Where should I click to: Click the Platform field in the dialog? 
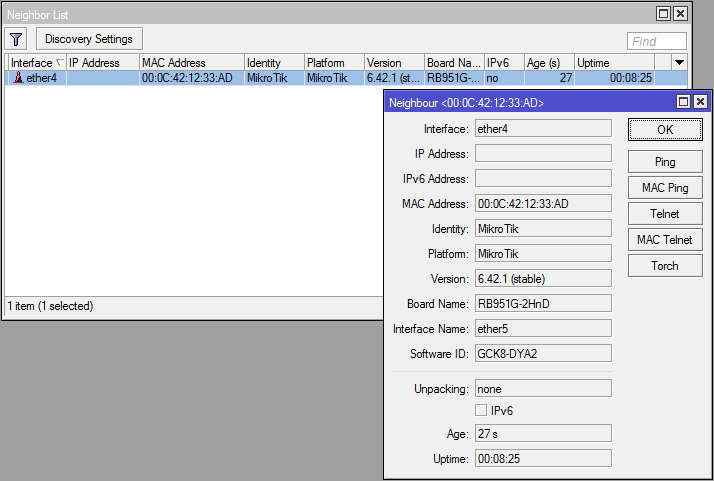click(x=543, y=254)
